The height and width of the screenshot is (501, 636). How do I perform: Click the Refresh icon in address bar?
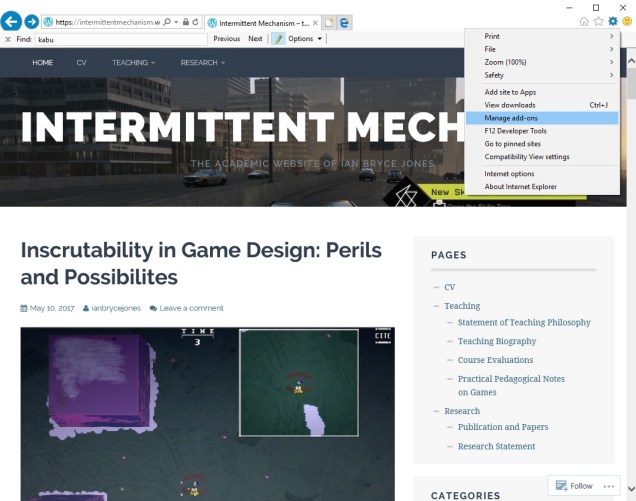[194, 21]
